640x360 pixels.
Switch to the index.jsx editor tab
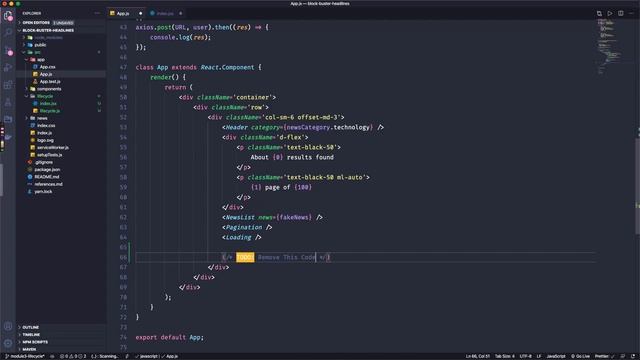point(165,13)
